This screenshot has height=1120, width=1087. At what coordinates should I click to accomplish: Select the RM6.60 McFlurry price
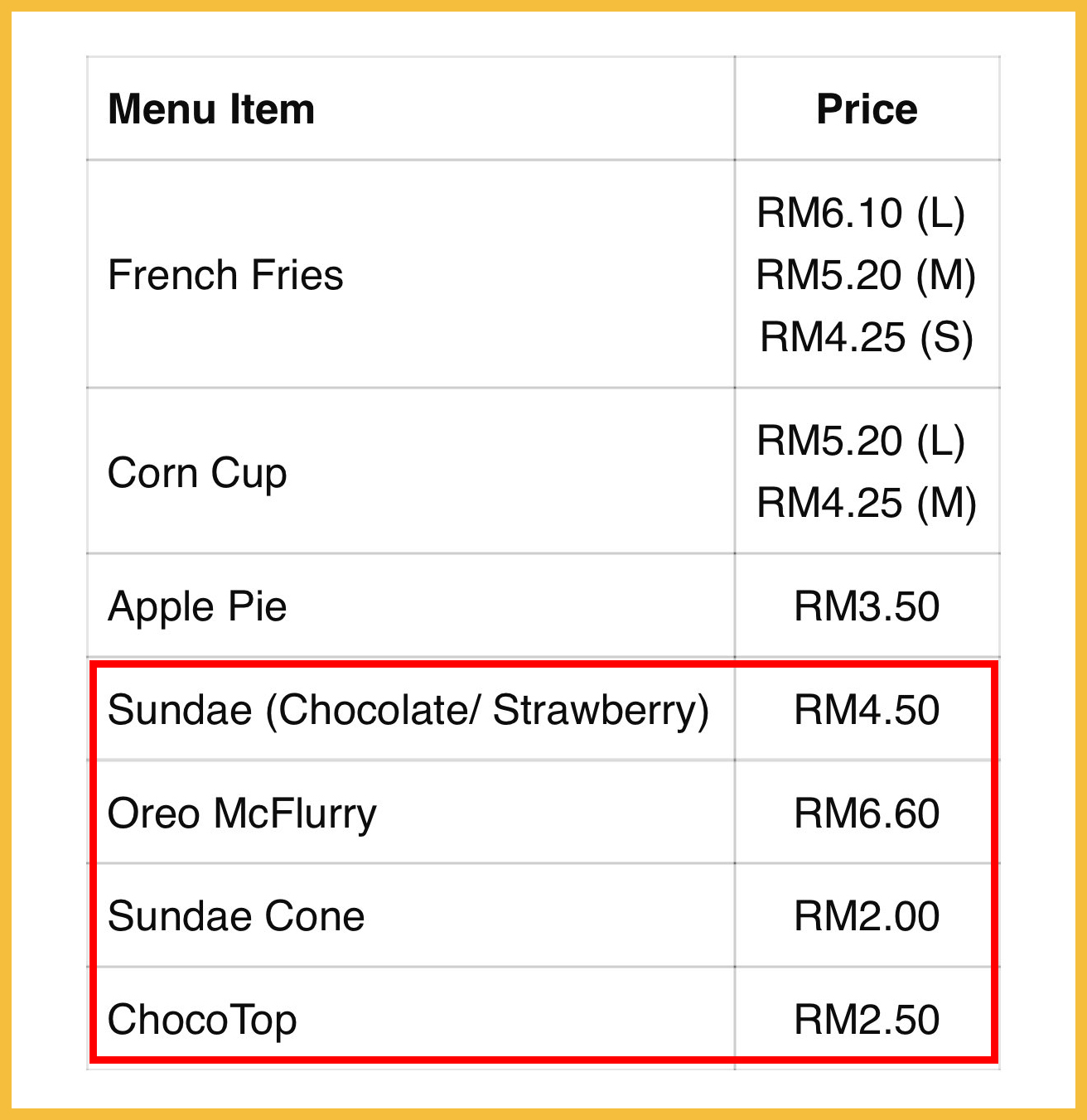coord(867,813)
